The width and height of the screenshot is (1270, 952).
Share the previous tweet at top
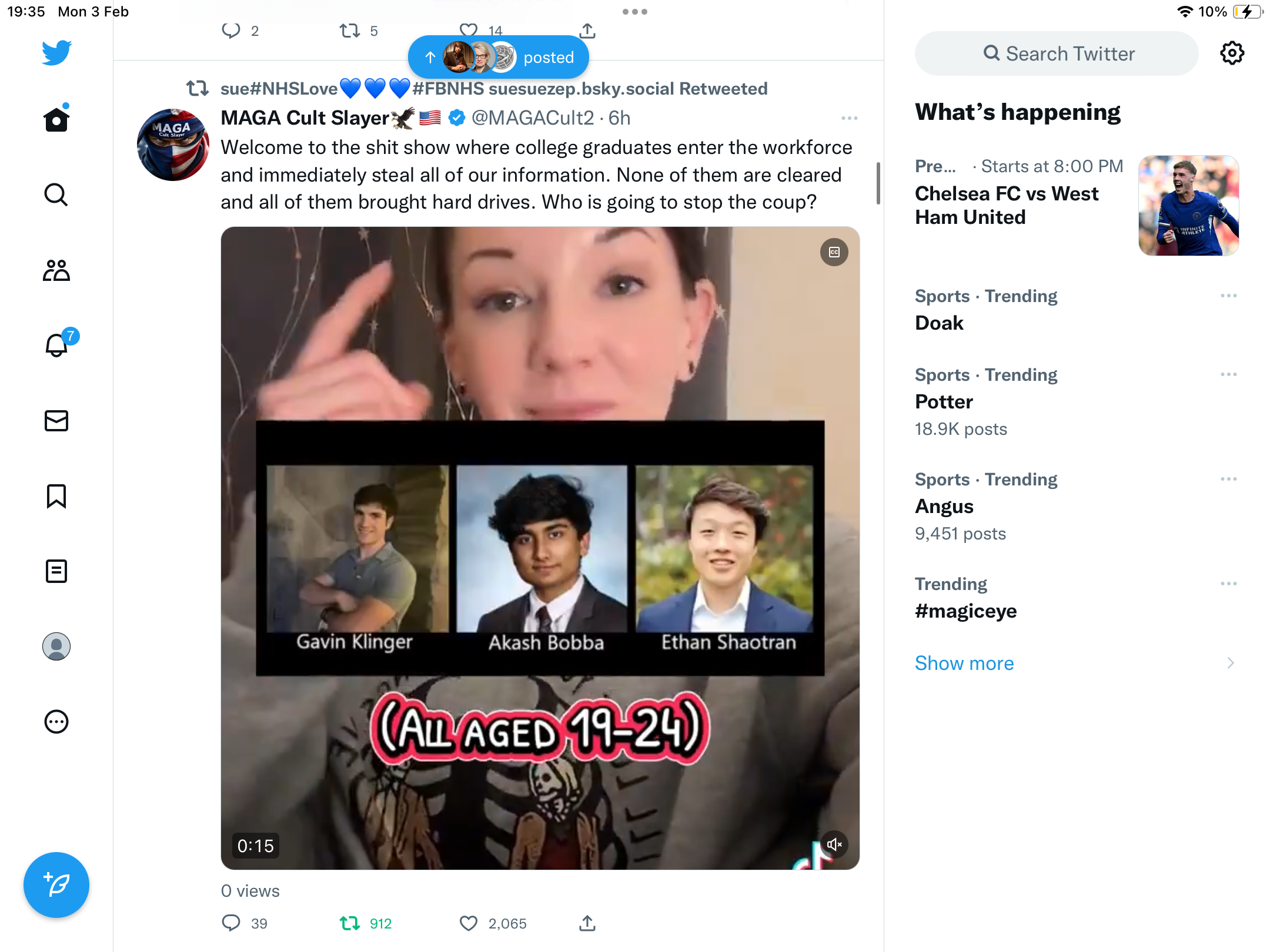(x=587, y=30)
